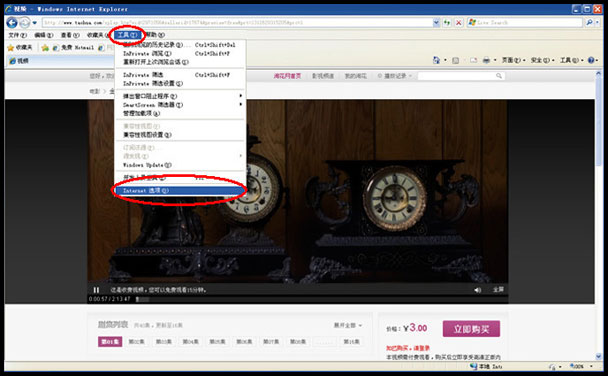Pause the playing video
This screenshot has height=376, width=608.
click(x=96, y=290)
